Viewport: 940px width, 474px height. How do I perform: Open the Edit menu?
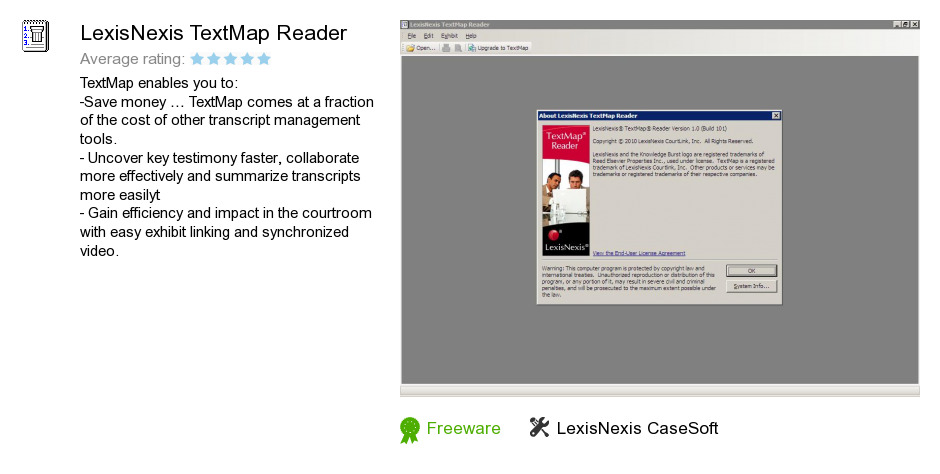[429, 36]
